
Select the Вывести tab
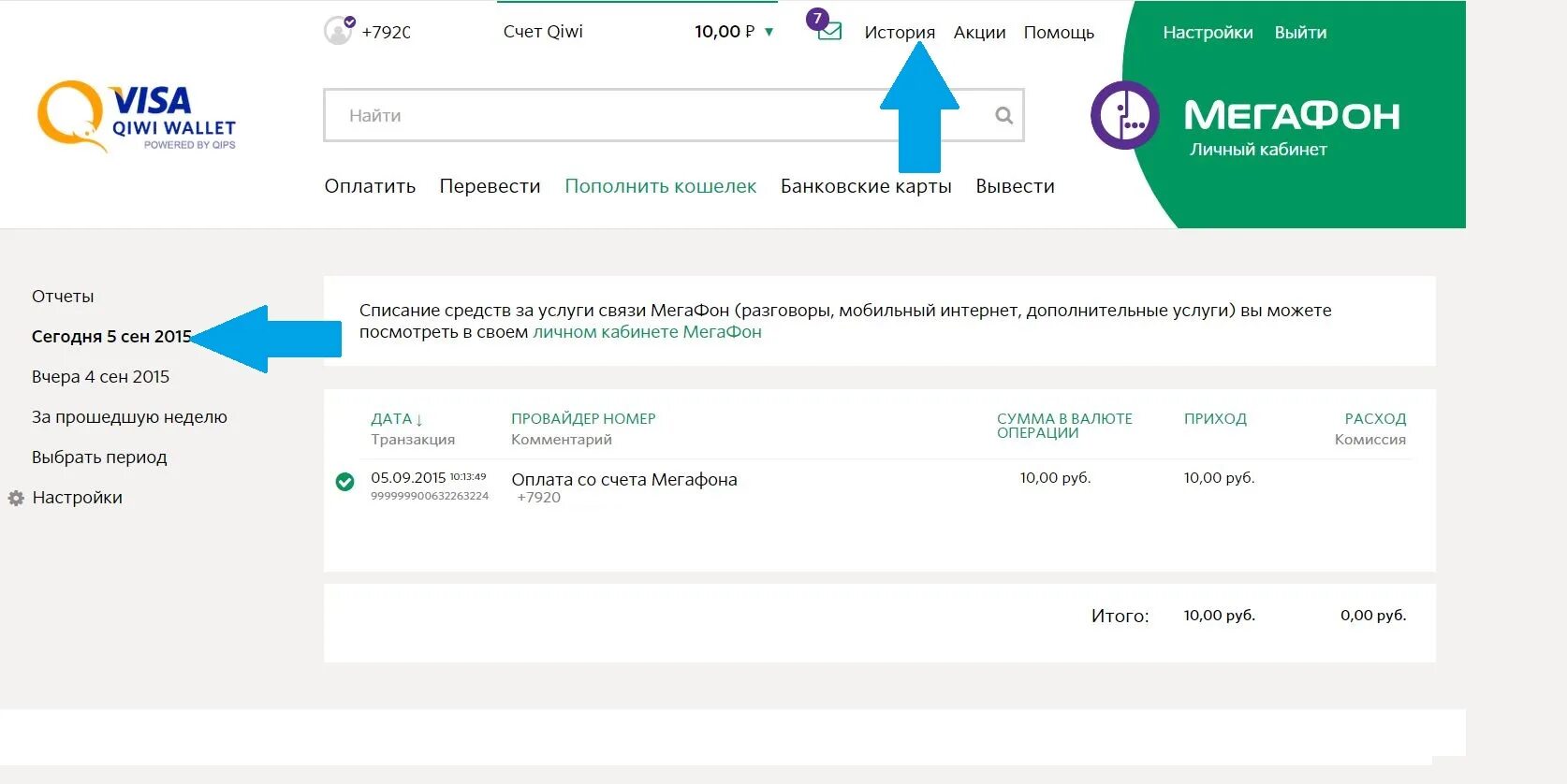tap(1015, 186)
